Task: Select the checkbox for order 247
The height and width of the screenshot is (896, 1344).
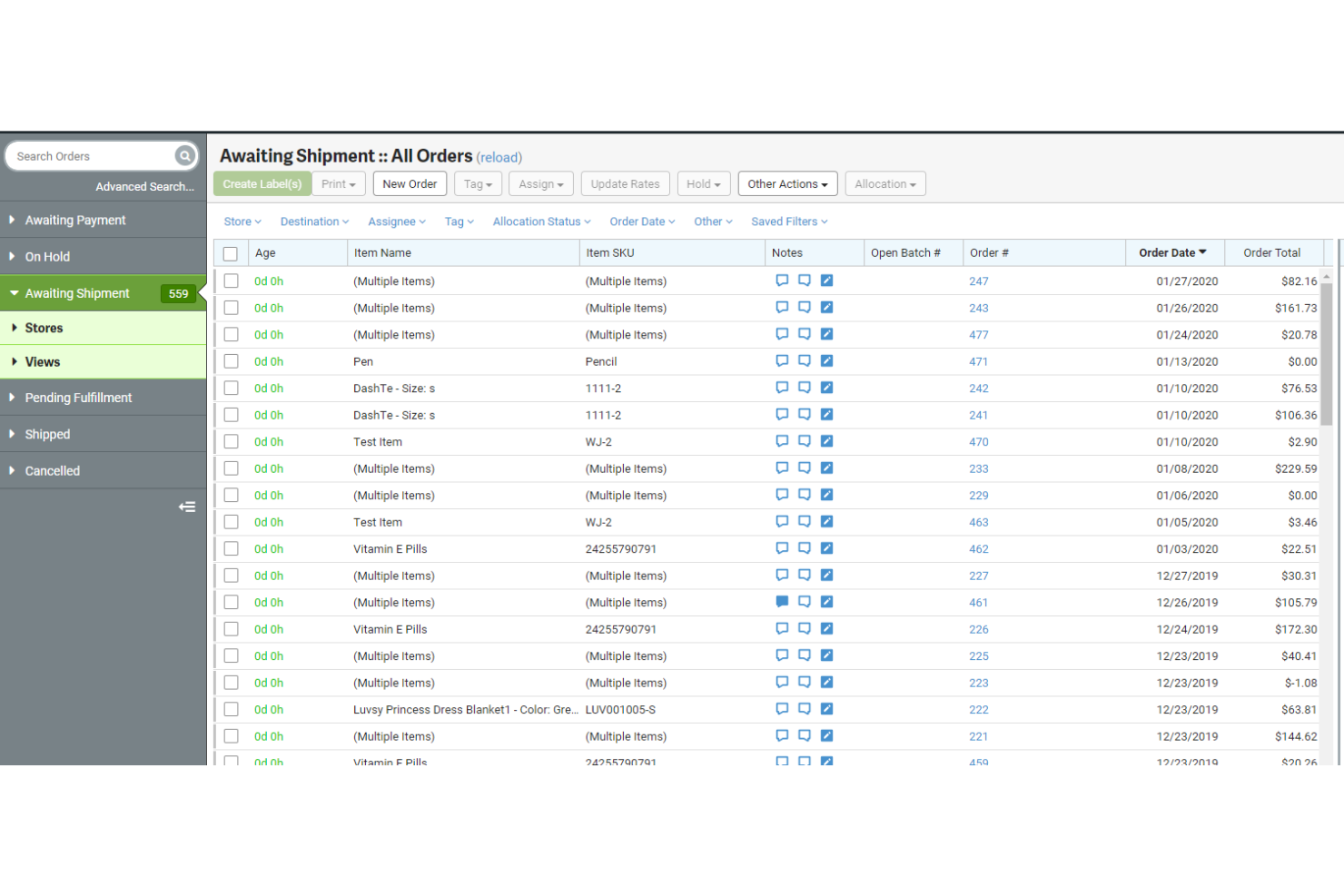Action: [232, 281]
